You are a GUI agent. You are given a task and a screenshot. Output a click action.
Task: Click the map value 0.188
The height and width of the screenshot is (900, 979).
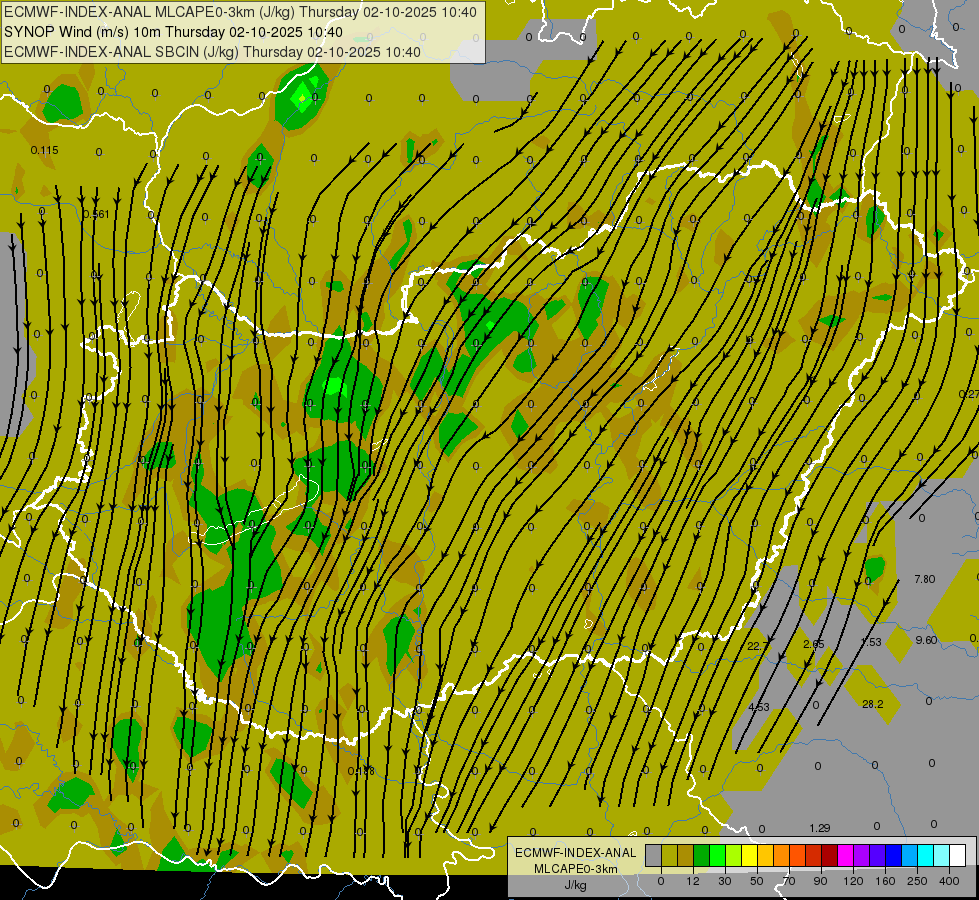[361, 771]
